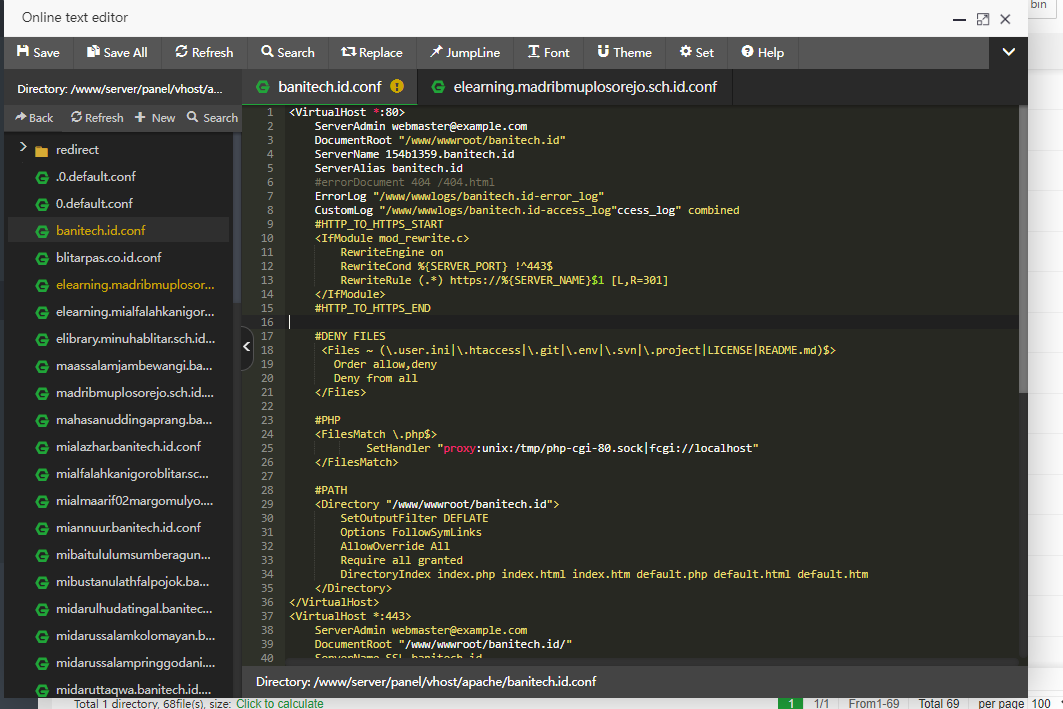The height and width of the screenshot is (709, 1063).
Task: Create a new file with New button
Action: (155, 118)
